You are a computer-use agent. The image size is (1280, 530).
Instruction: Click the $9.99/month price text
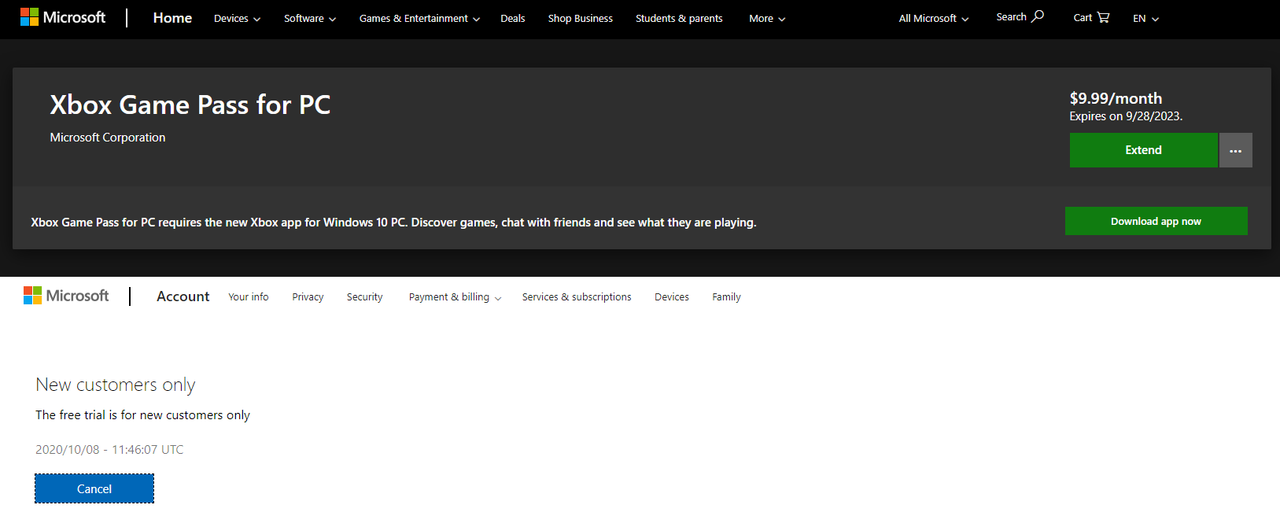tap(1116, 98)
